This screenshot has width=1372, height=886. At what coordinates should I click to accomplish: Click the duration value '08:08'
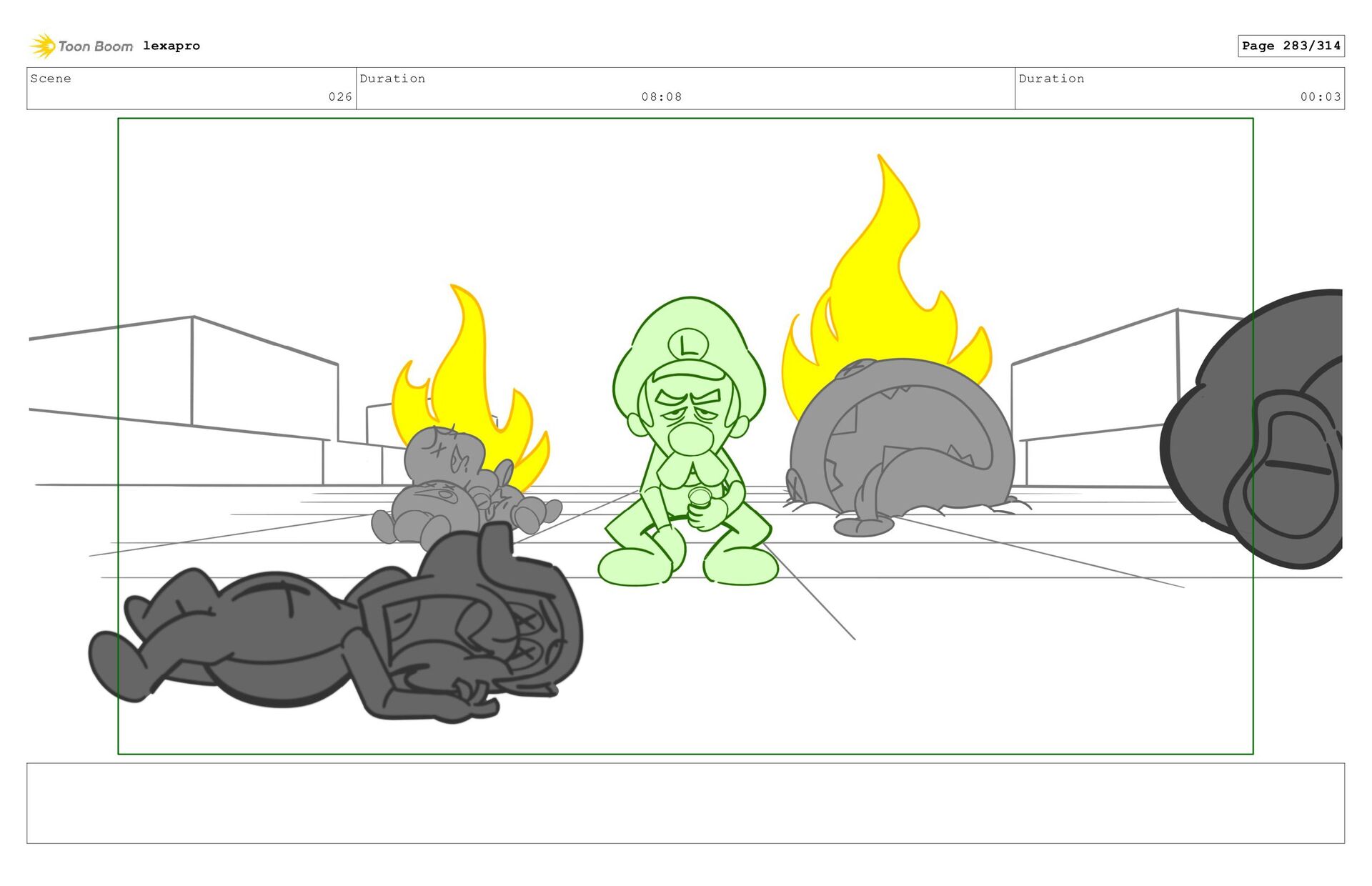[662, 96]
